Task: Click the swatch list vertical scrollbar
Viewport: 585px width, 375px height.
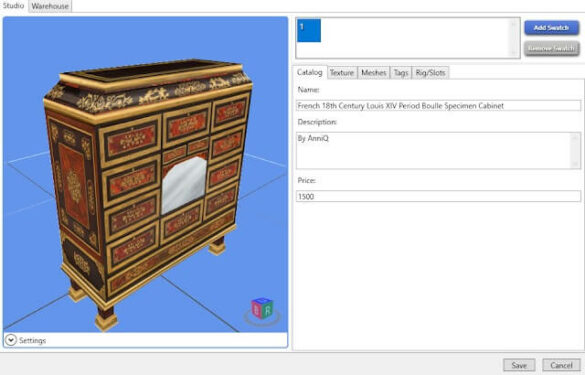Action: (x=514, y=38)
